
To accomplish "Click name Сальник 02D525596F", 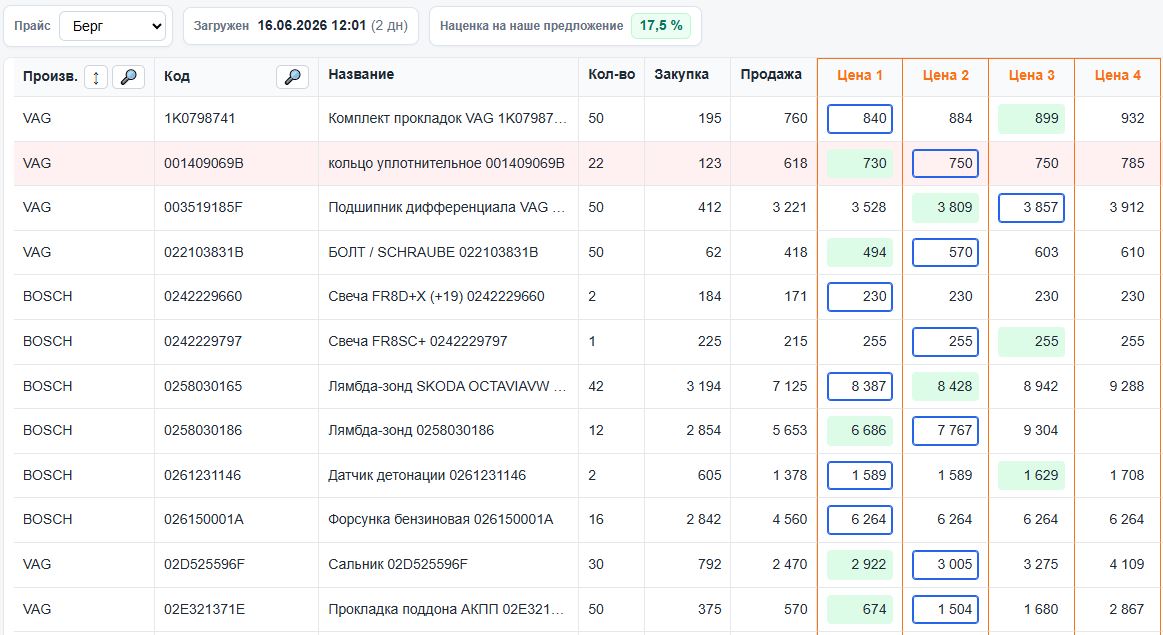I will pyautogui.click(x=398, y=565).
